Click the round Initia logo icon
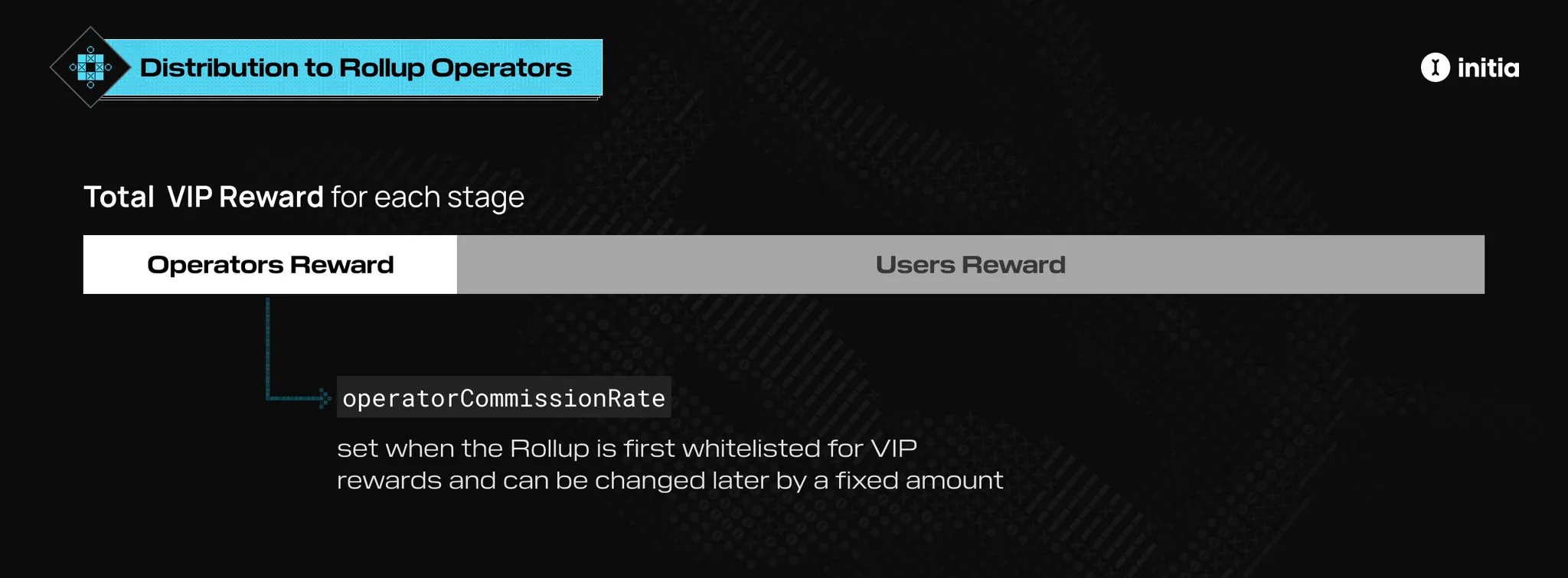The height and width of the screenshot is (578, 1568). 1435,67
